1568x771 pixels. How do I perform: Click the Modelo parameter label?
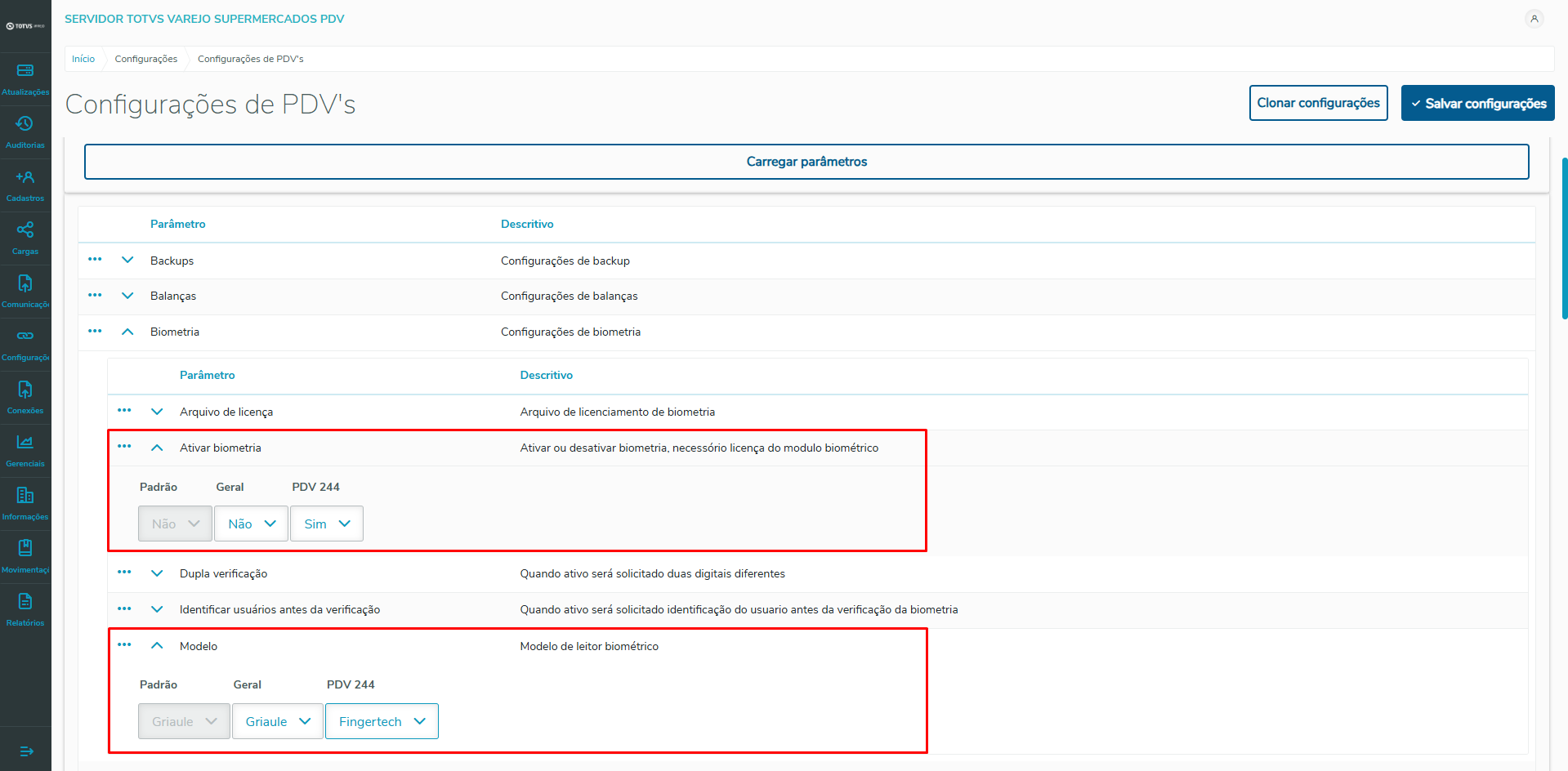(199, 646)
